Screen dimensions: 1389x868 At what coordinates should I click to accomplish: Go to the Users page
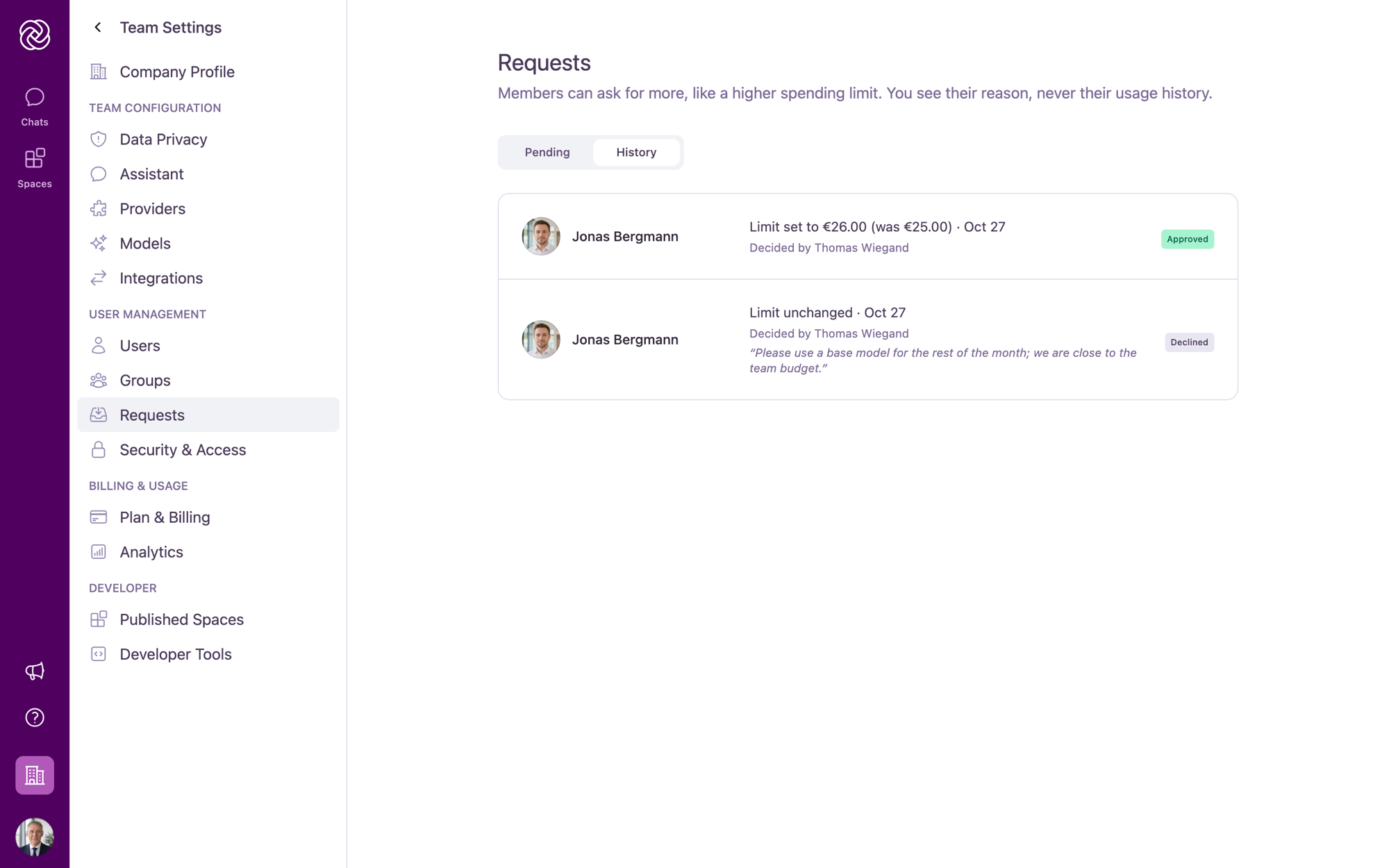coord(208,345)
